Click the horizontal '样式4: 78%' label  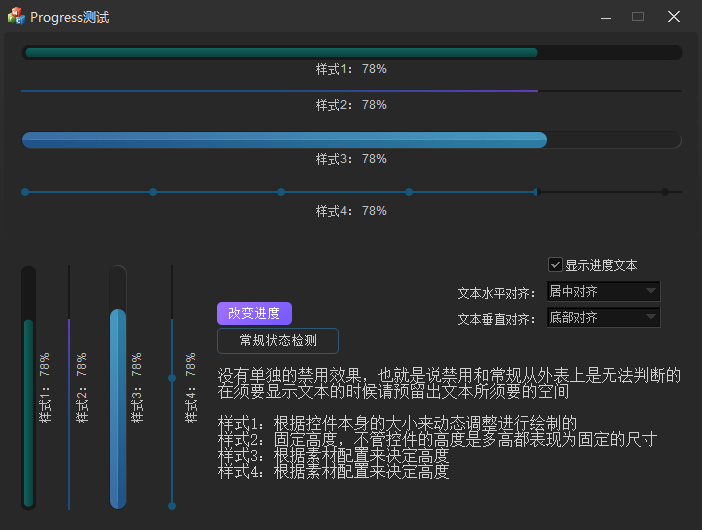point(351,211)
